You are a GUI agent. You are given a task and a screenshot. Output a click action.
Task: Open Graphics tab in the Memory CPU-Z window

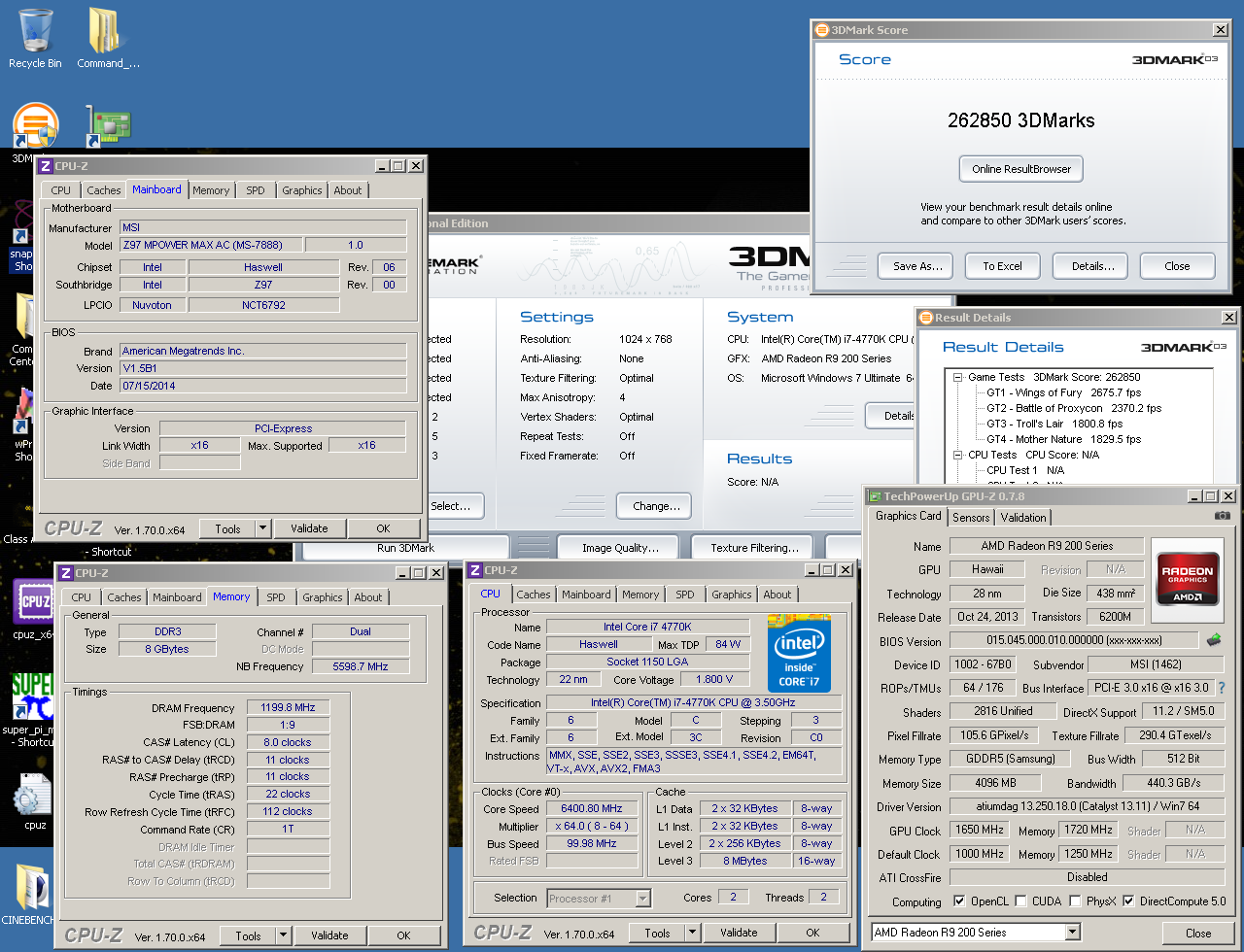[x=323, y=597]
